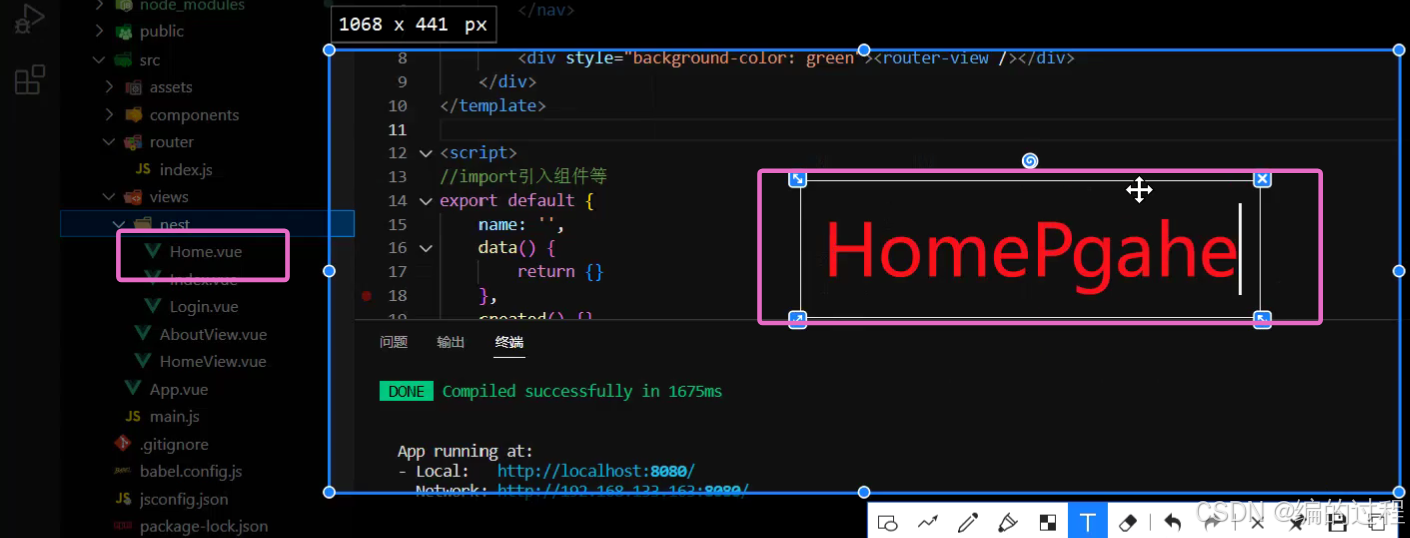This screenshot has height=538, width=1410.
Task: Switch to the 问题 panel tab
Action: tap(394, 342)
